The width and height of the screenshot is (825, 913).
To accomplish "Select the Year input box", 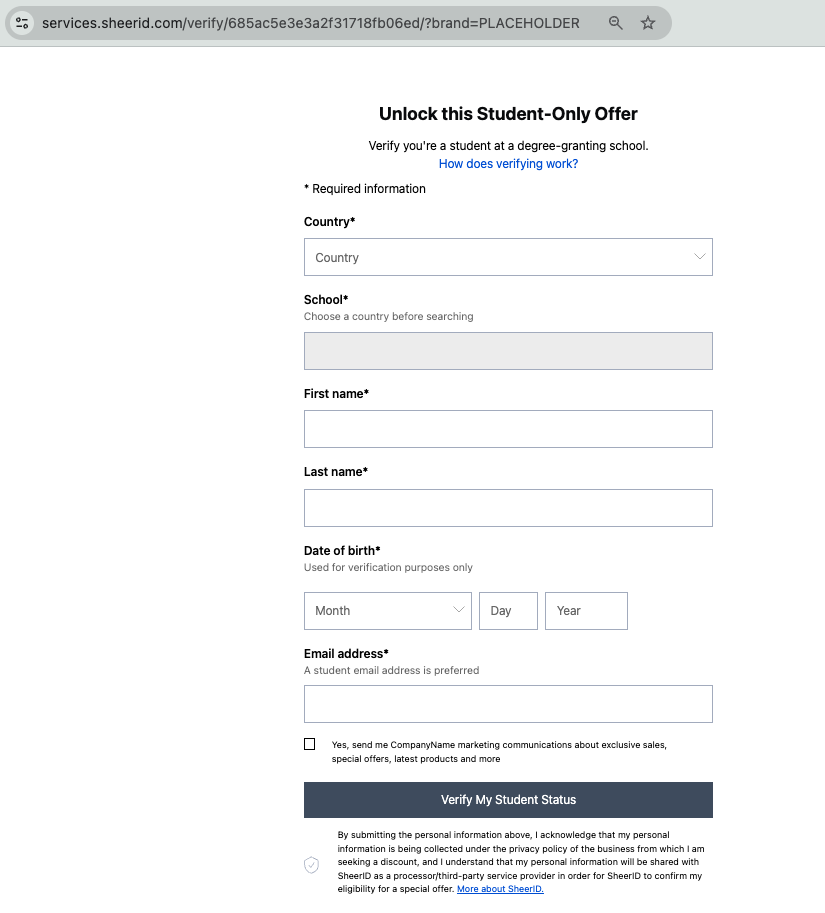I will (x=586, y=611).
